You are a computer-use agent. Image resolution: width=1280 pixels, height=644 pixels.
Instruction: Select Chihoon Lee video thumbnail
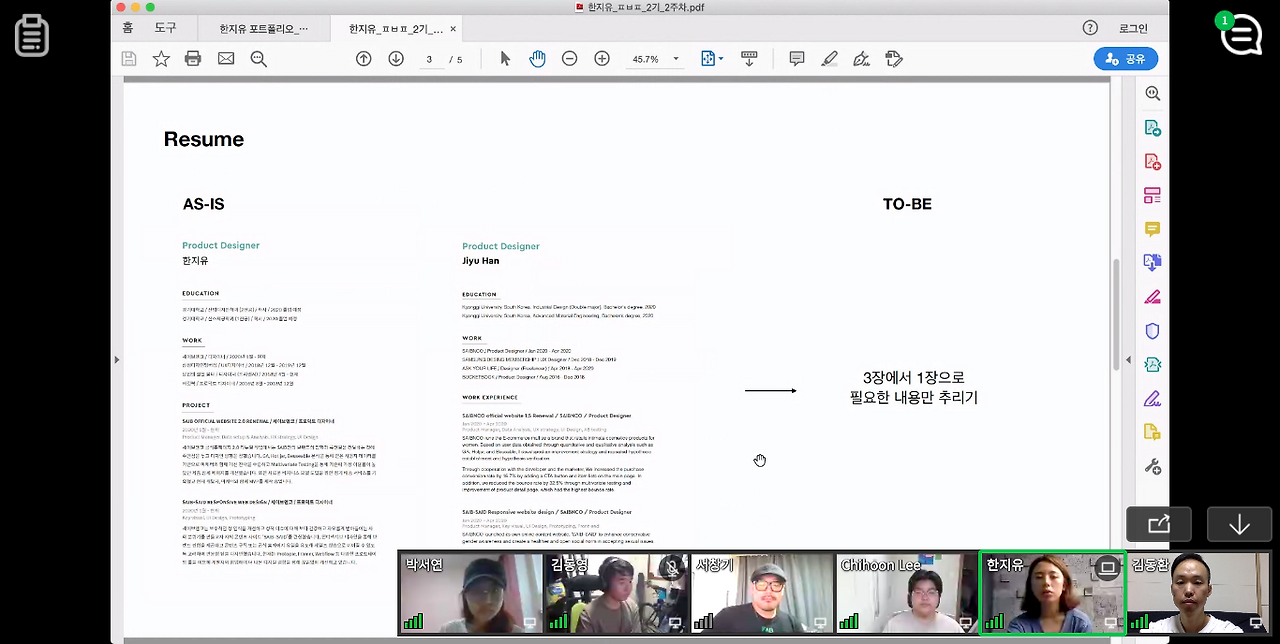click(x=907, y=594)
